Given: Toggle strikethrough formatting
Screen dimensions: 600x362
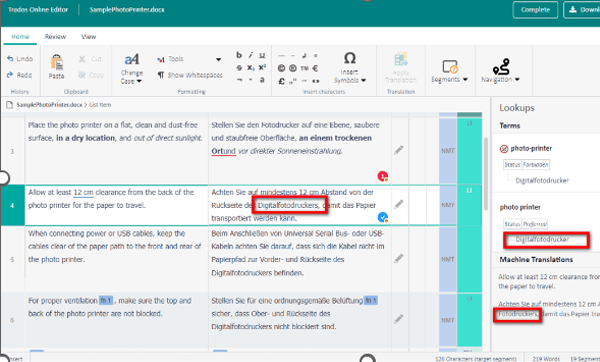Looking at the screenshot, I should (239, 68).
